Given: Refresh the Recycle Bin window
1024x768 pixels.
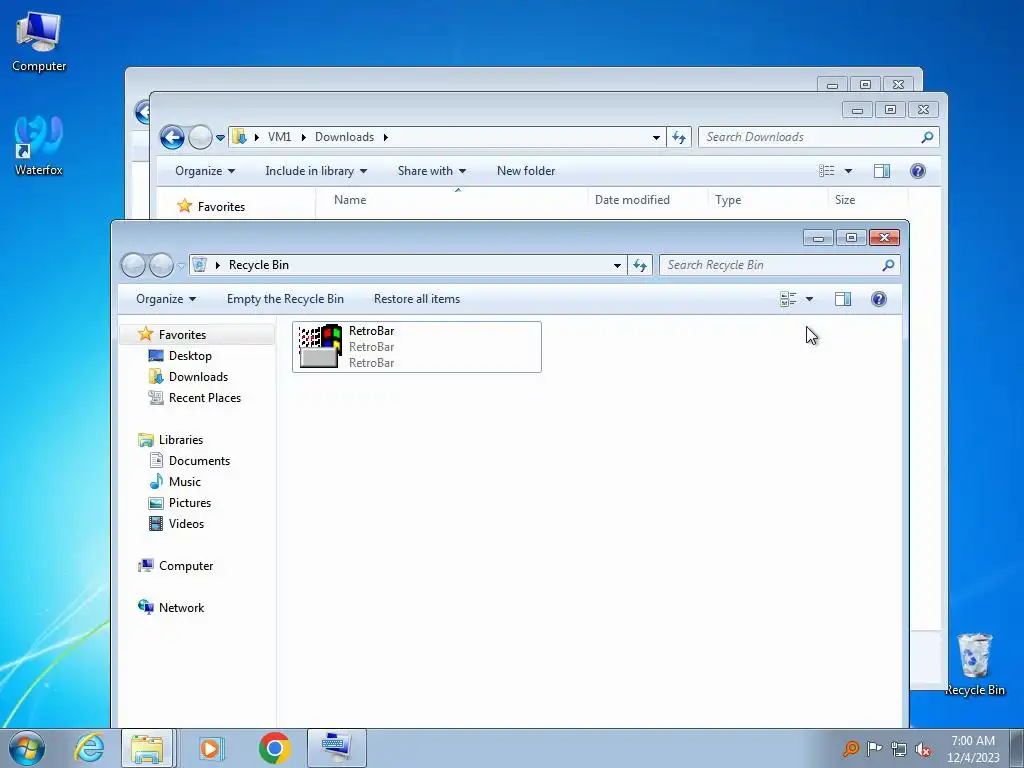Looking at the screenshot, I should tap(640, 265).
